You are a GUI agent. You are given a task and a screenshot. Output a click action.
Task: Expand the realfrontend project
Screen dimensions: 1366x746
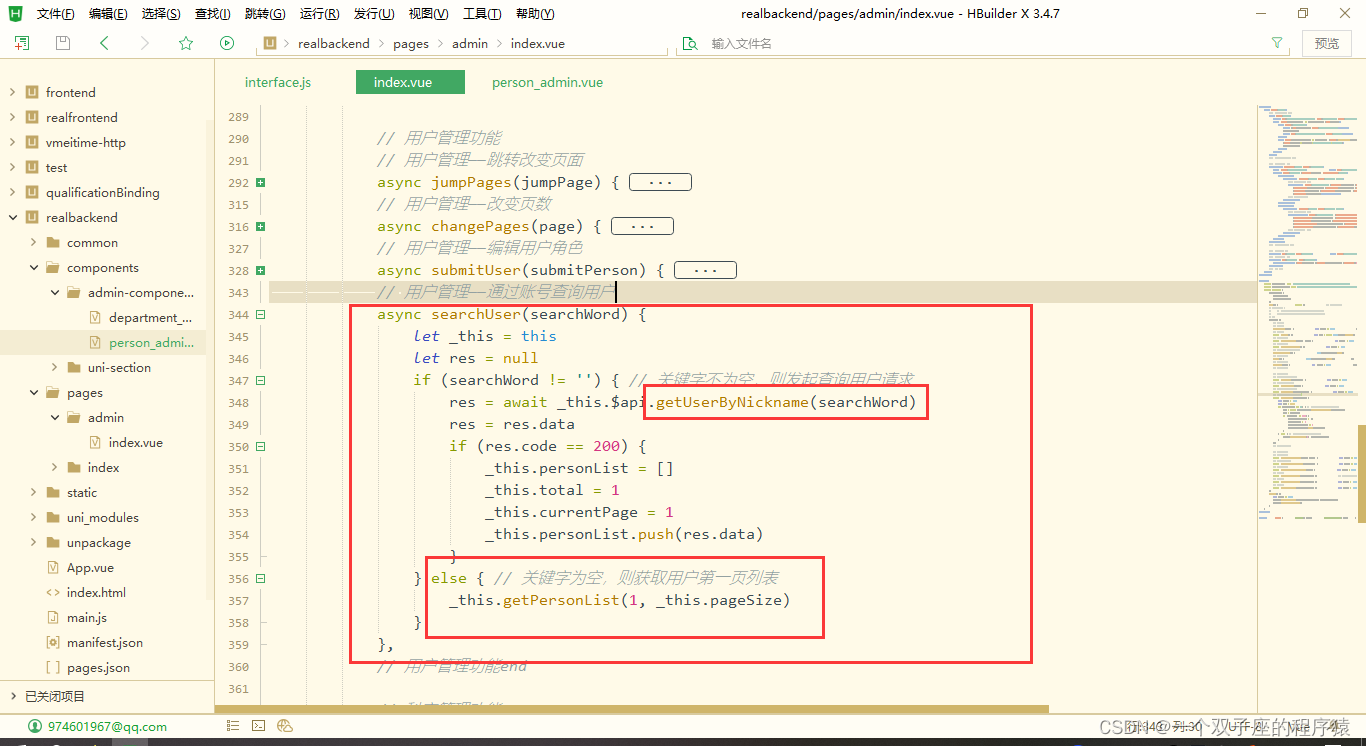(12, 117)
